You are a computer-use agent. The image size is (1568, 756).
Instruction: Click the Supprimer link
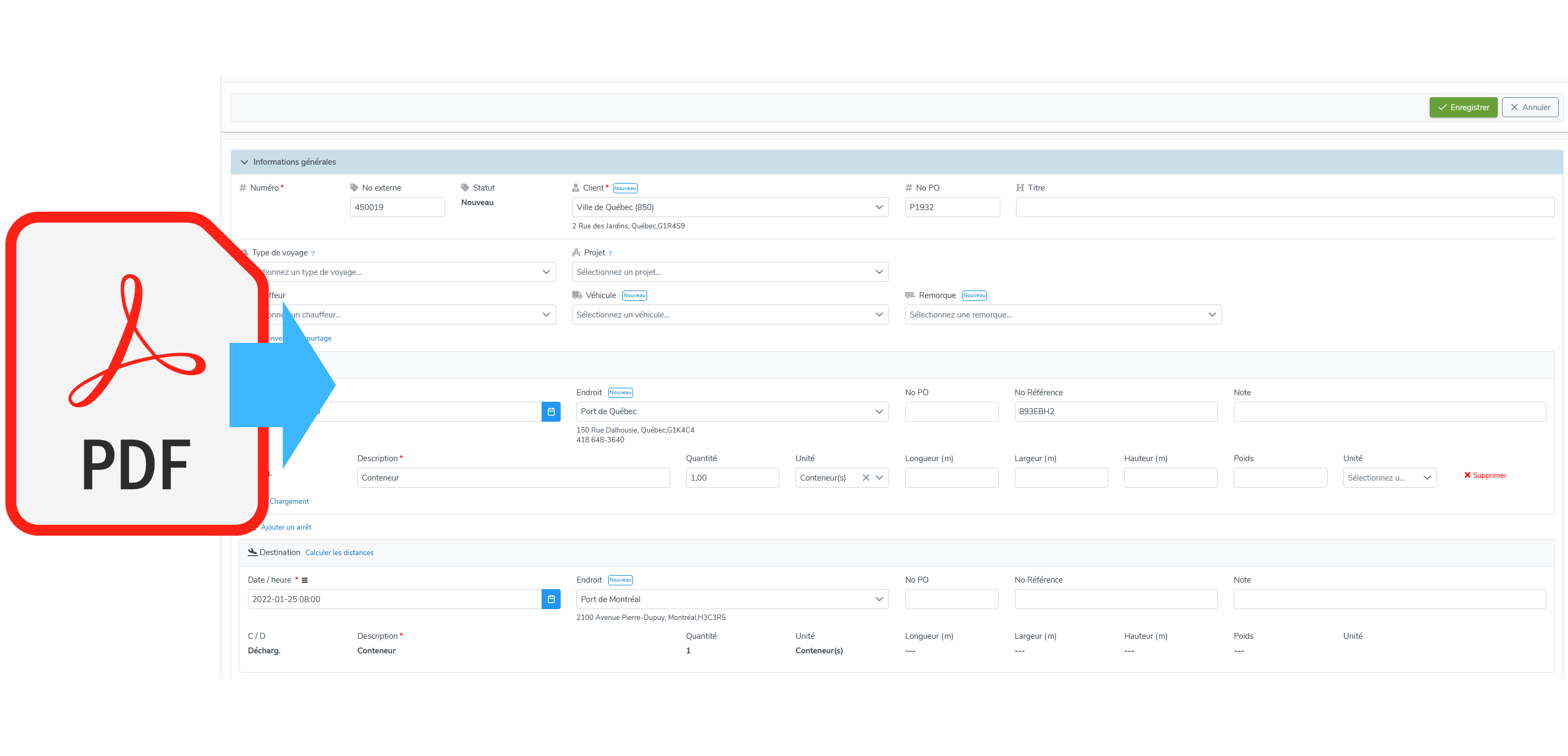1485,475
